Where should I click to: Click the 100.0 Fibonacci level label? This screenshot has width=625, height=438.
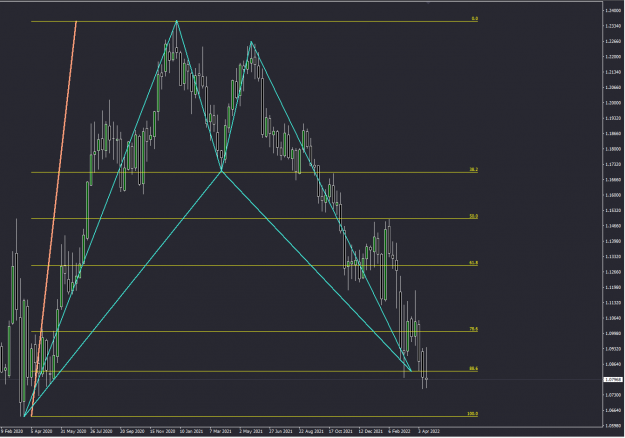click(472, 414)
